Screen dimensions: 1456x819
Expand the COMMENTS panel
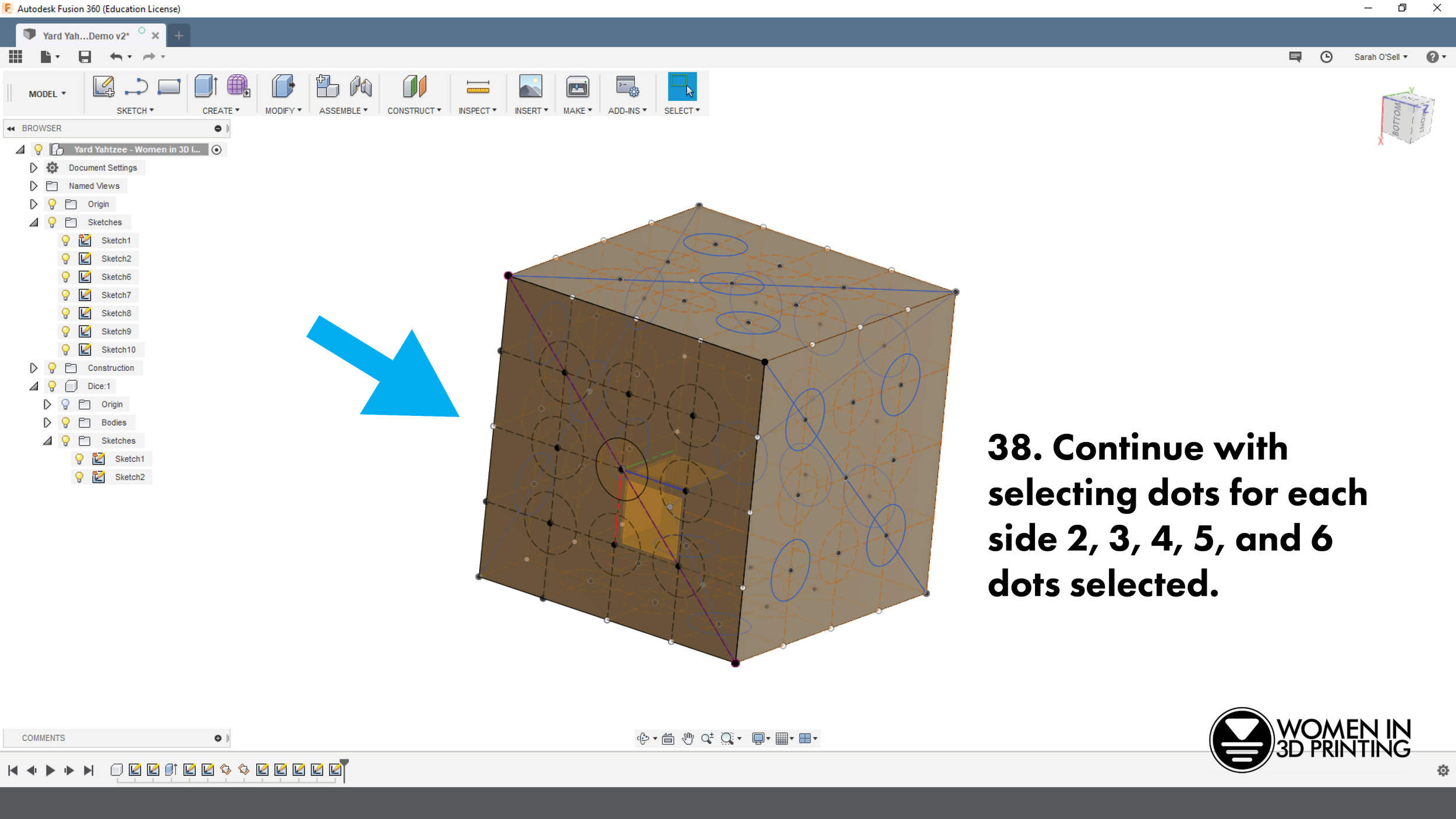coord(218,738)
